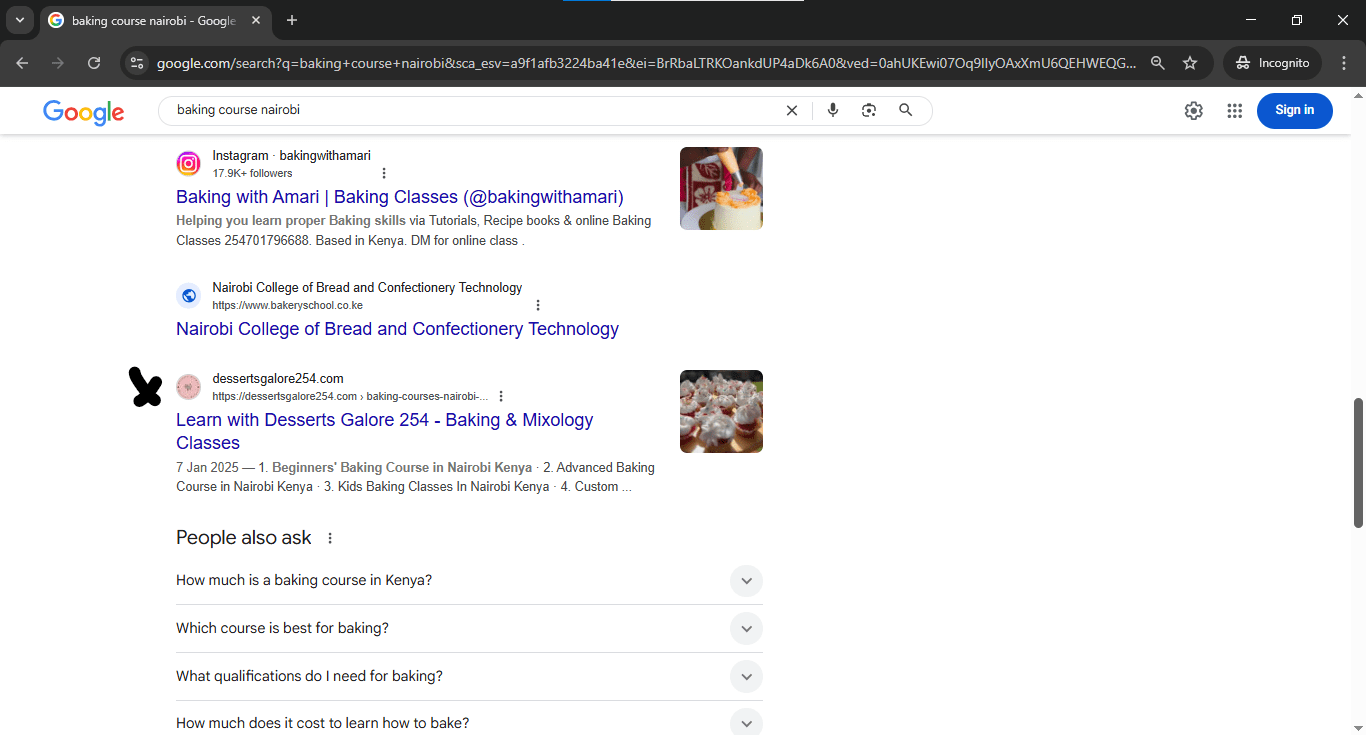Click the Google logo
The height and width of the screenshot is (735, 1366).
tap(84, 112)
